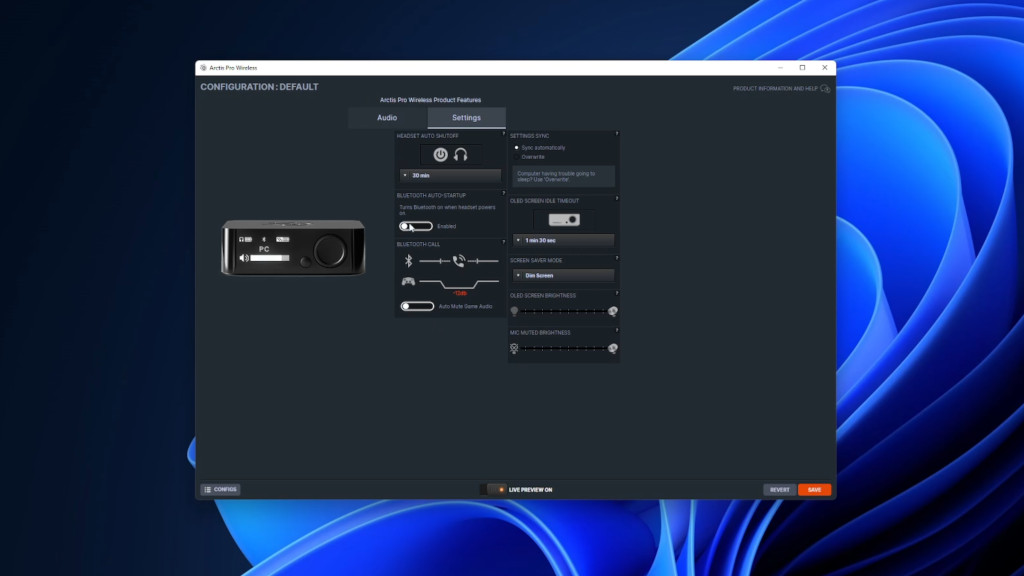Open help tooltip for Bluetooth Auto-Startup
The height and width of the screenshot is (576, 1024).
[x=503, y=193]
